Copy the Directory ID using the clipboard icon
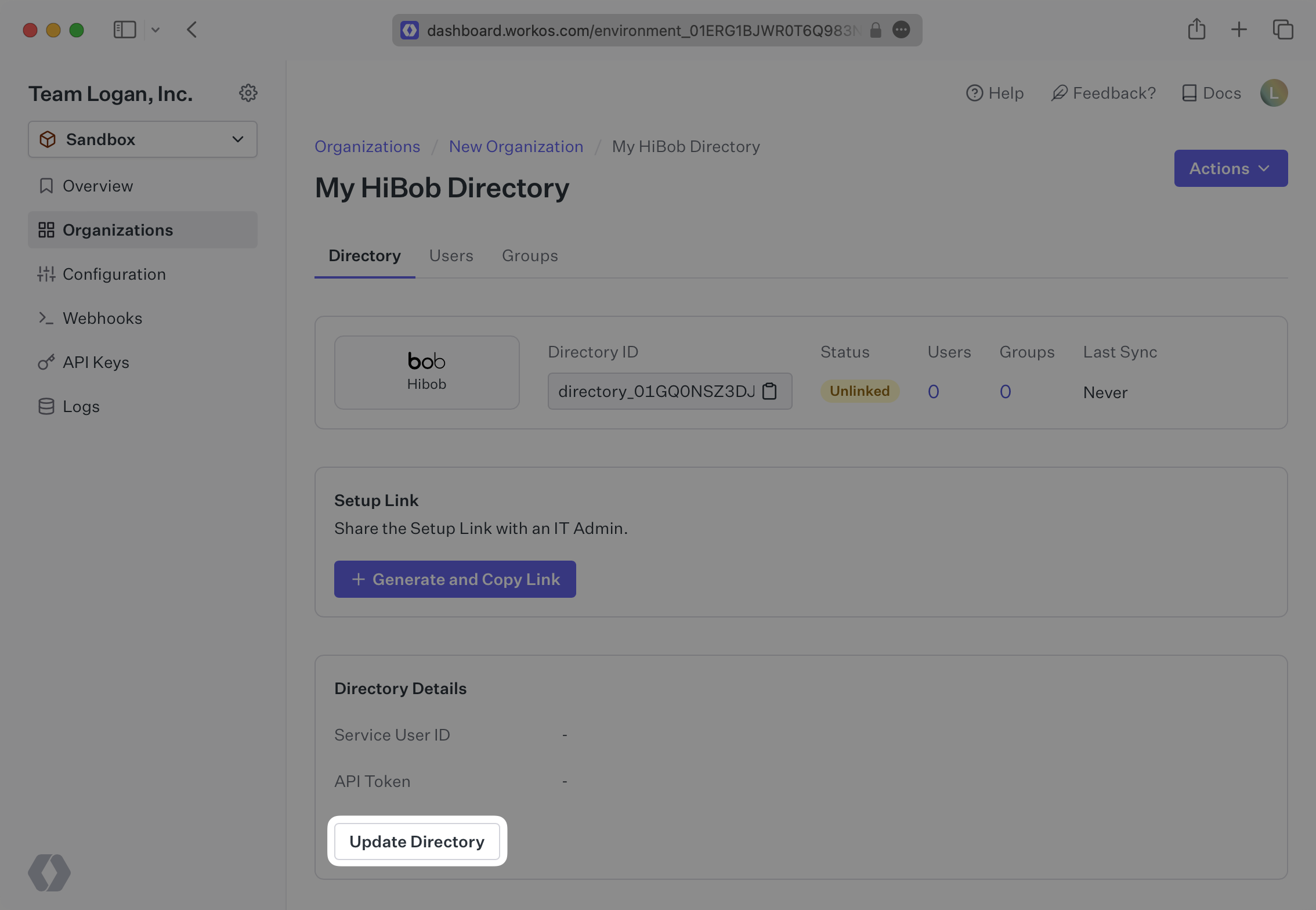 click(770, 391)
